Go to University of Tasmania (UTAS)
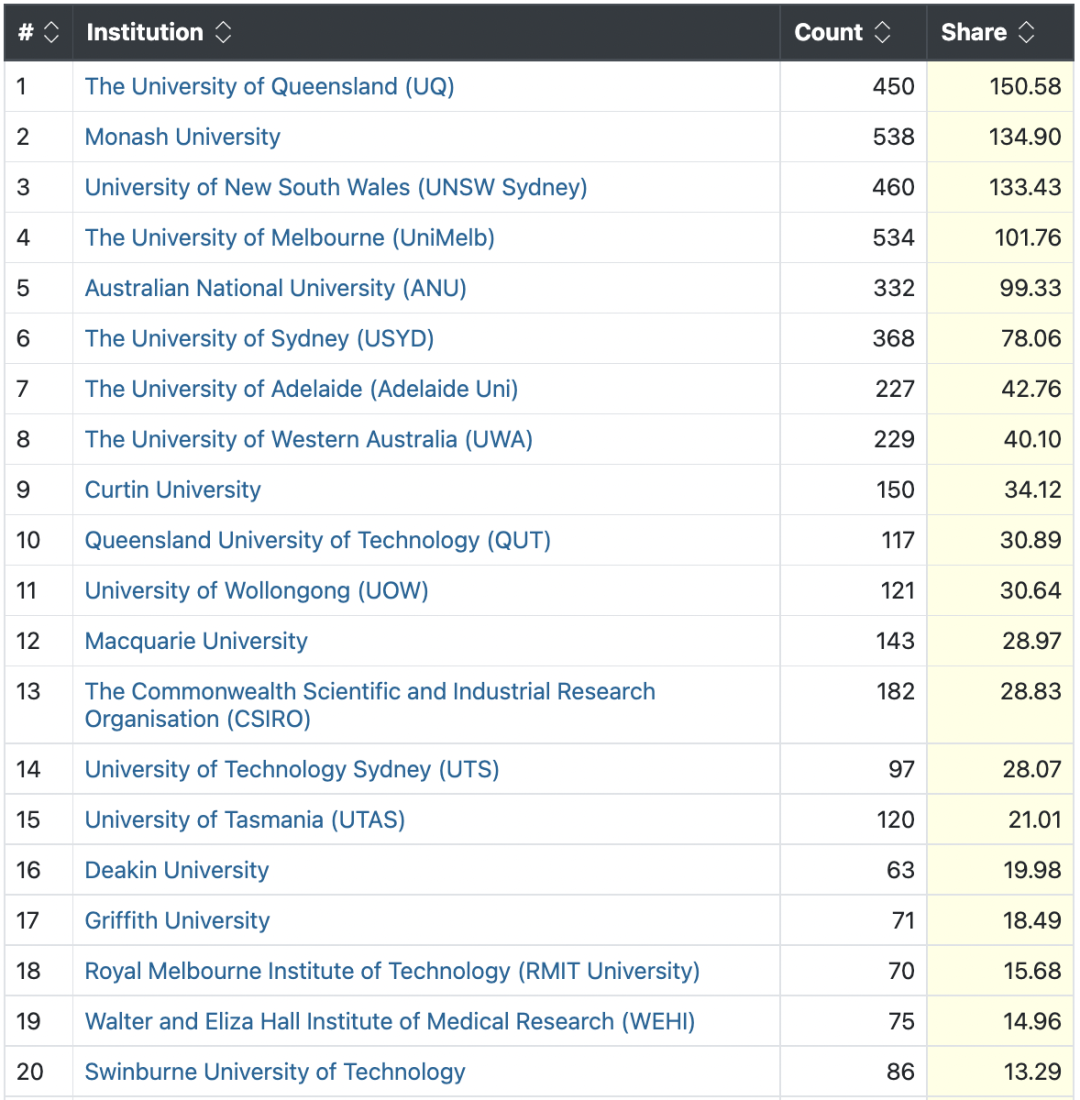This screenshot has height=1100, width=1080. [244, 820]
